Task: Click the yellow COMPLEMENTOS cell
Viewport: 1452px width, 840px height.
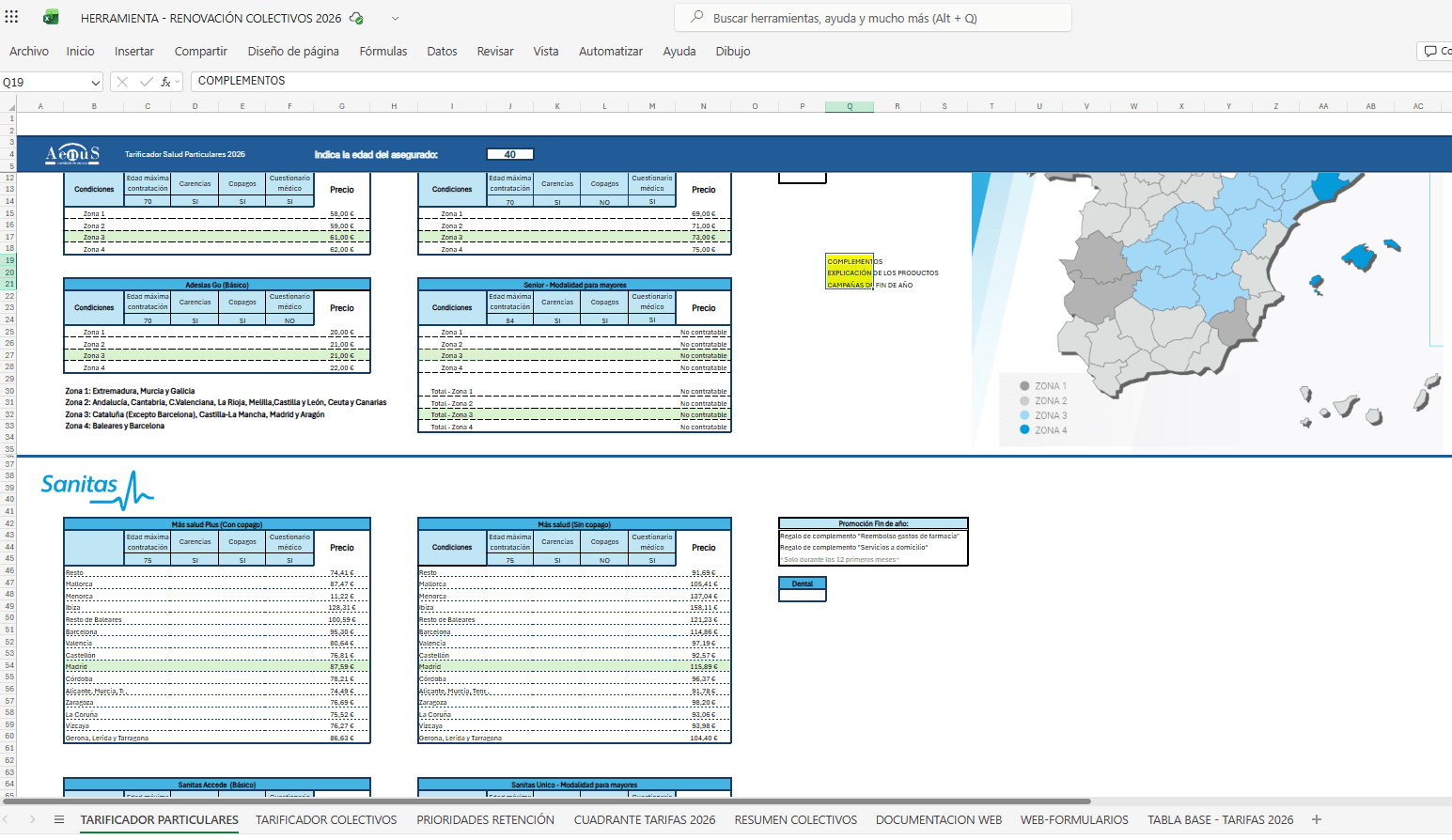Action: click(x=849, y=261)
